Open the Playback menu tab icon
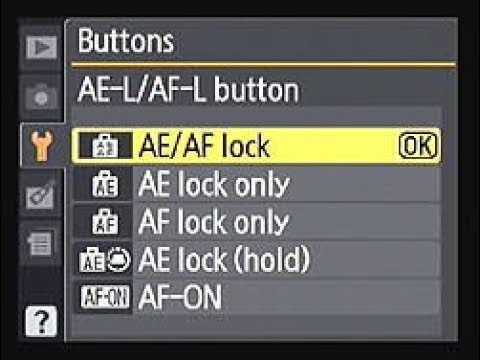Image resolution: width=480 pixels, height=360 pixels. click(x=41, y=47)
